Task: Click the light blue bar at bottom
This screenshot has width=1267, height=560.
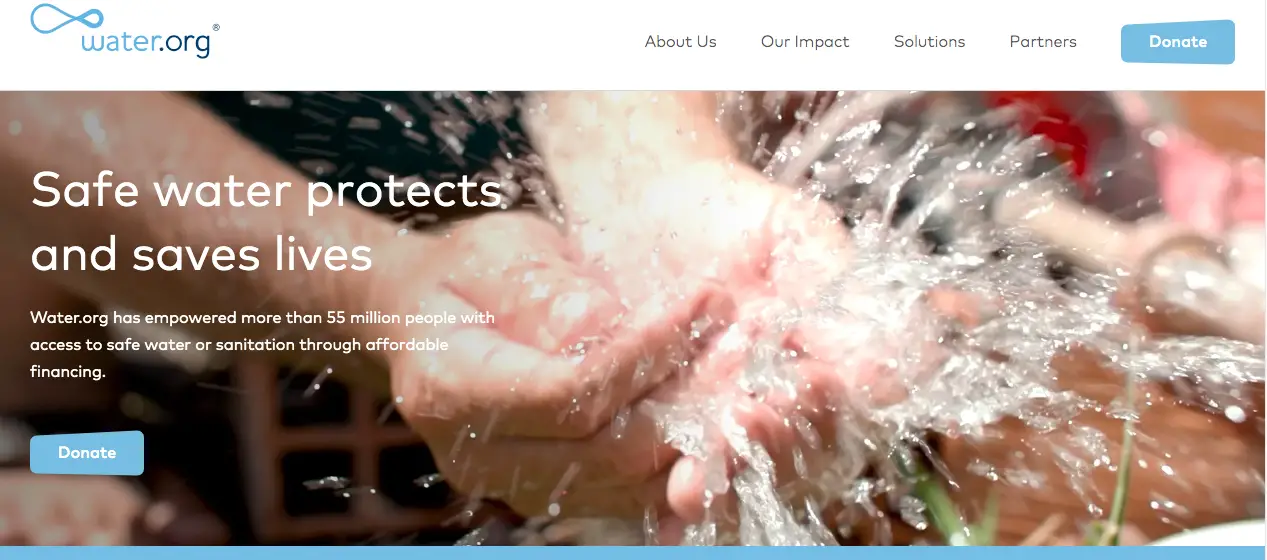Action: [633, 553]
